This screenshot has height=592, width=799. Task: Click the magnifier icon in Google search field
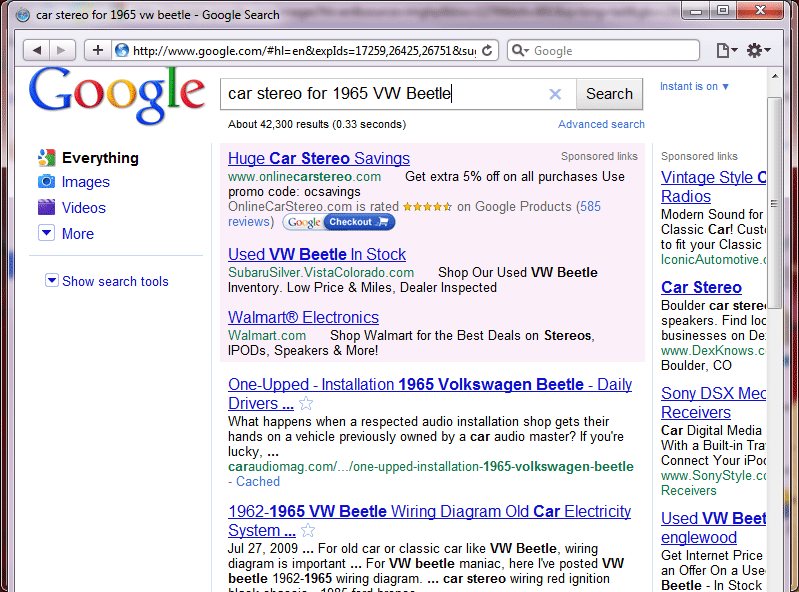(519, 50)
